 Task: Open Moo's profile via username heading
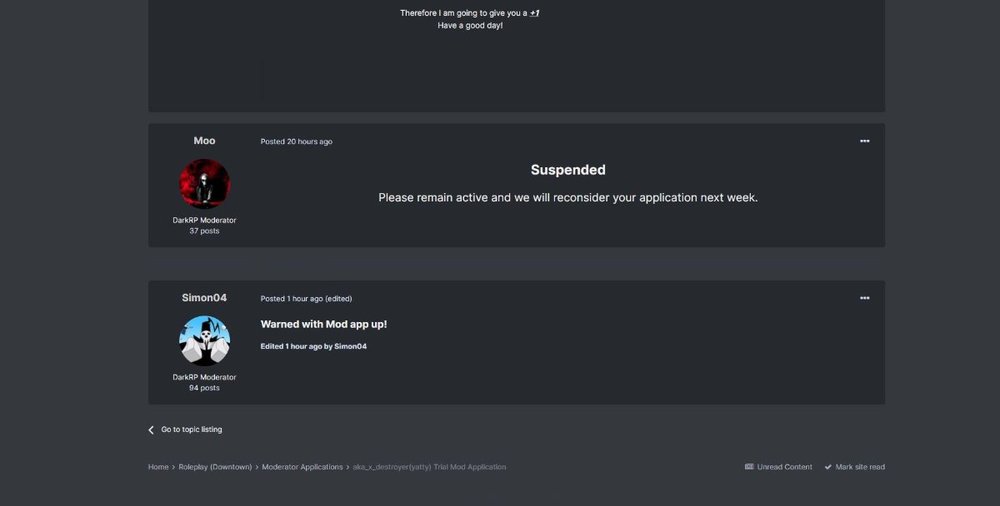coord(204,141)
